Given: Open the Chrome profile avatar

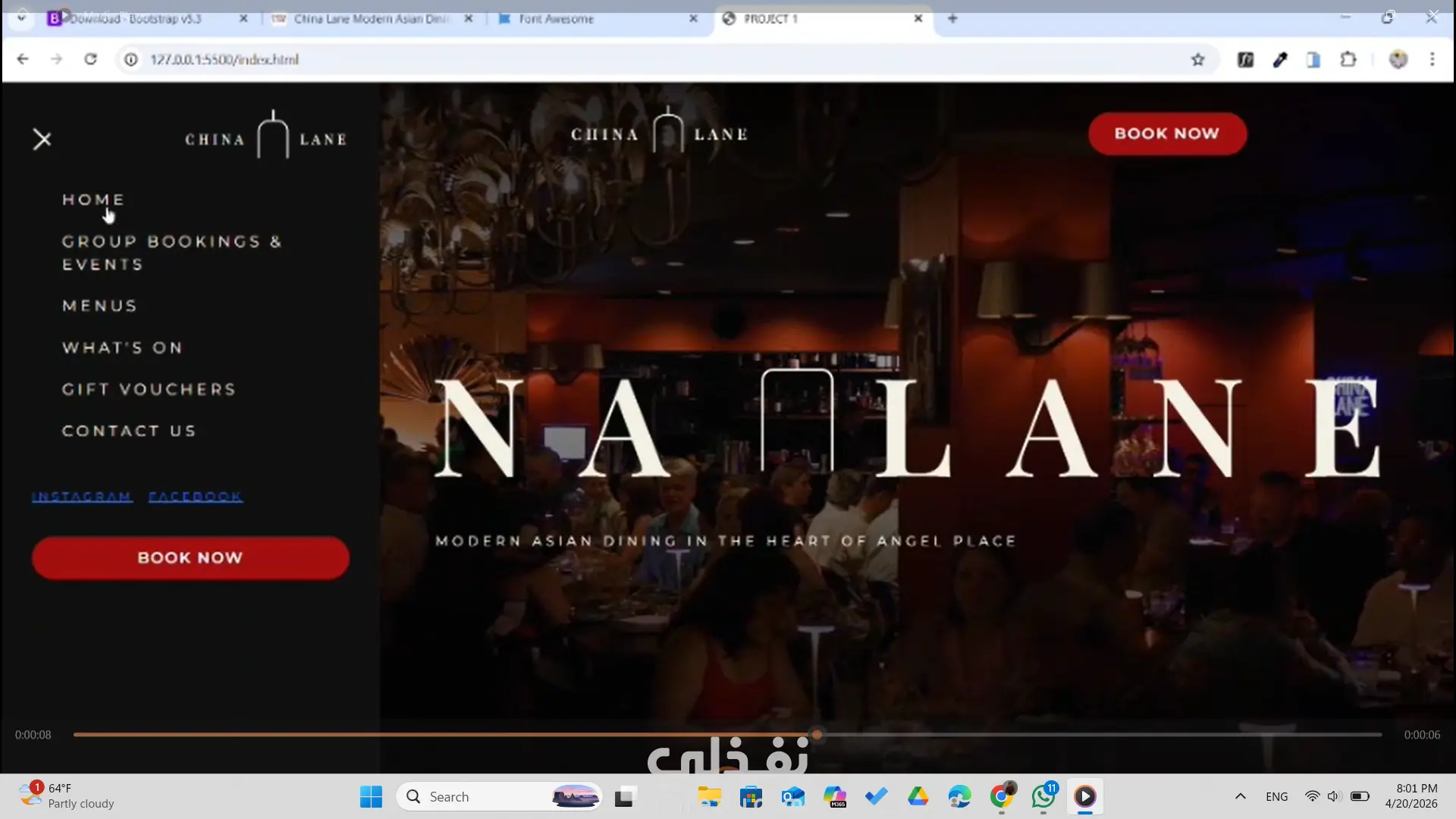Looking at the screenshot, I should [1398, 59].
